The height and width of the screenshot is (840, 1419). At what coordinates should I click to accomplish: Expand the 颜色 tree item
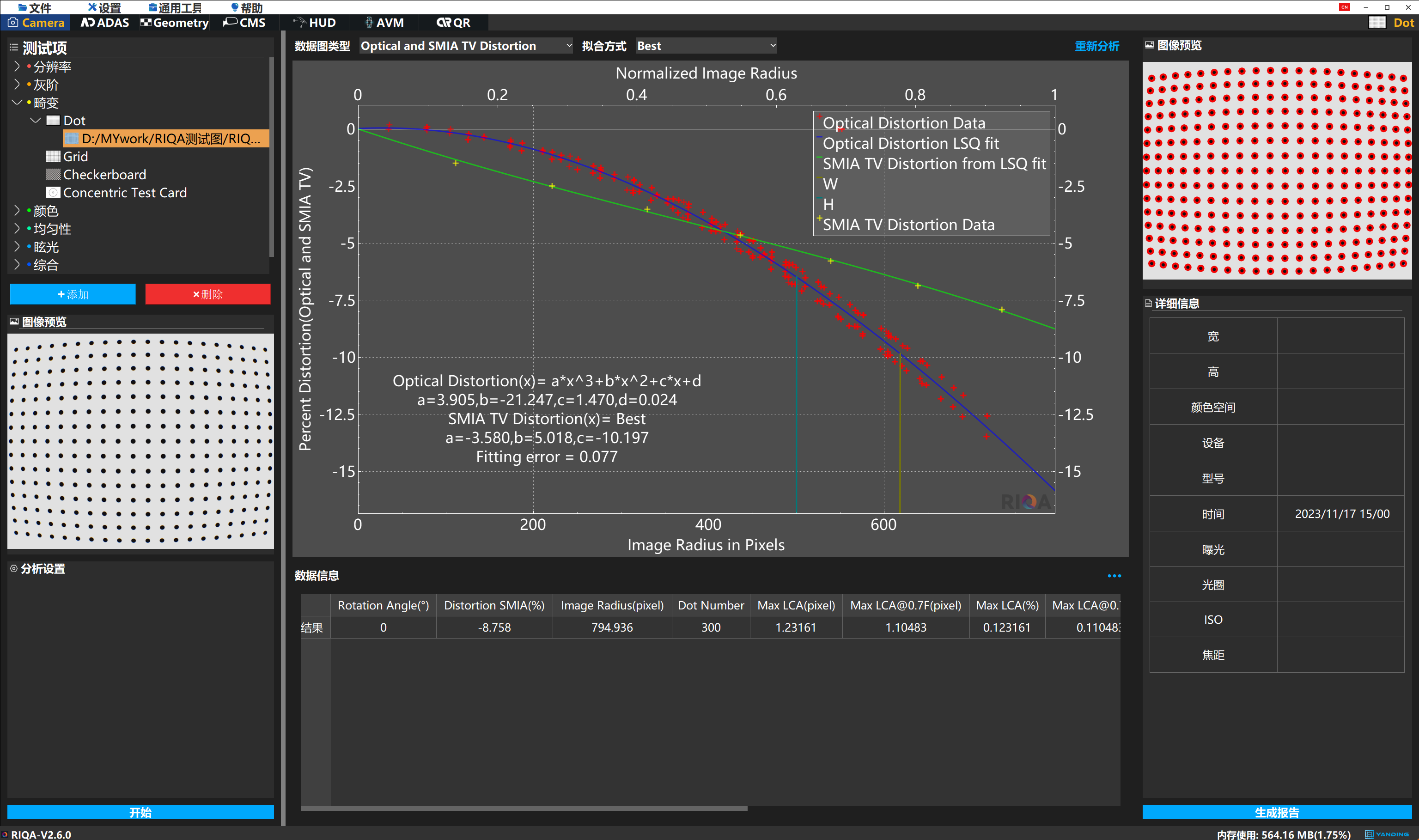(17, 211)
